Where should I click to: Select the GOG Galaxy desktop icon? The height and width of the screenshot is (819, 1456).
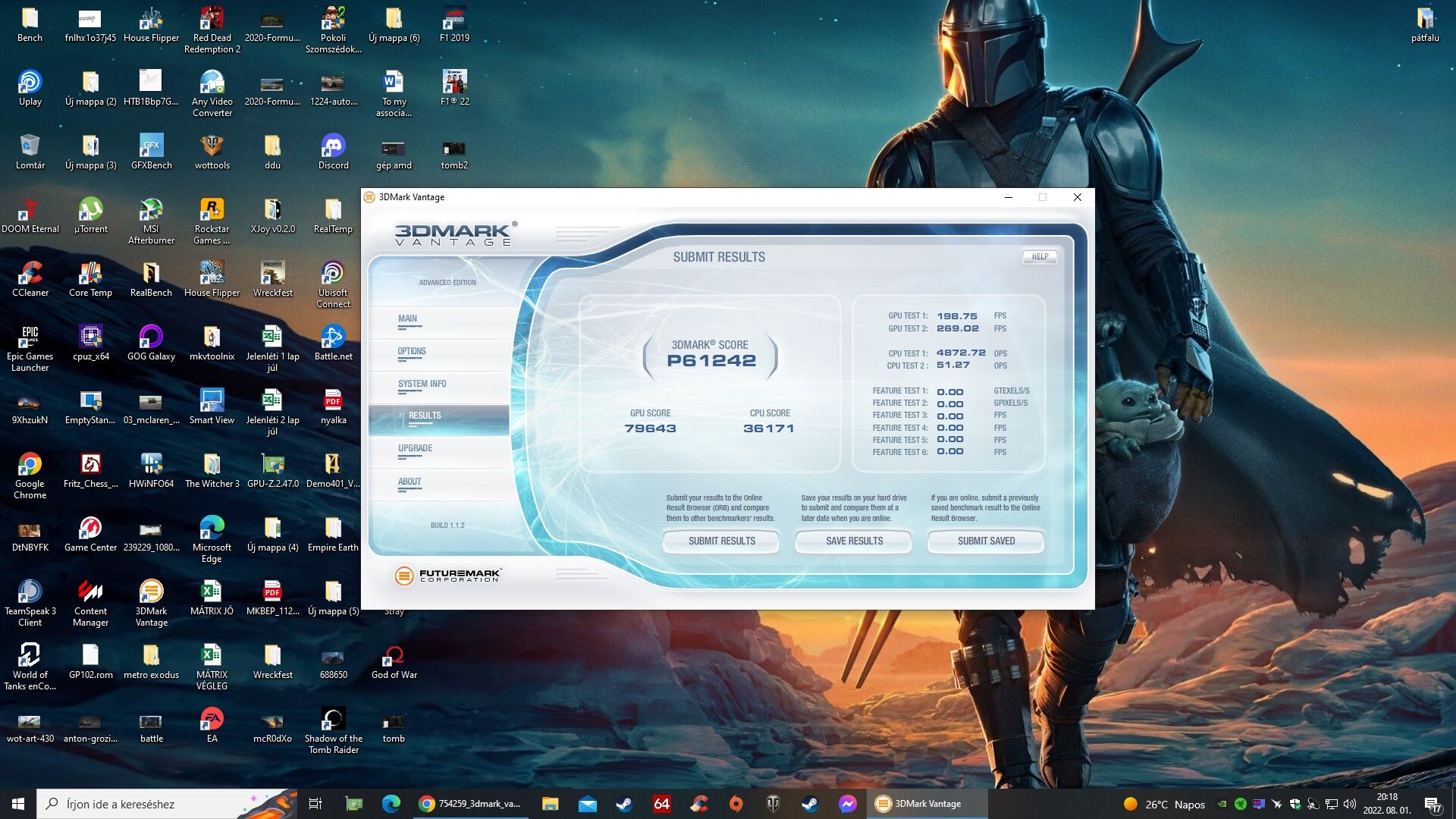(151, 344)
